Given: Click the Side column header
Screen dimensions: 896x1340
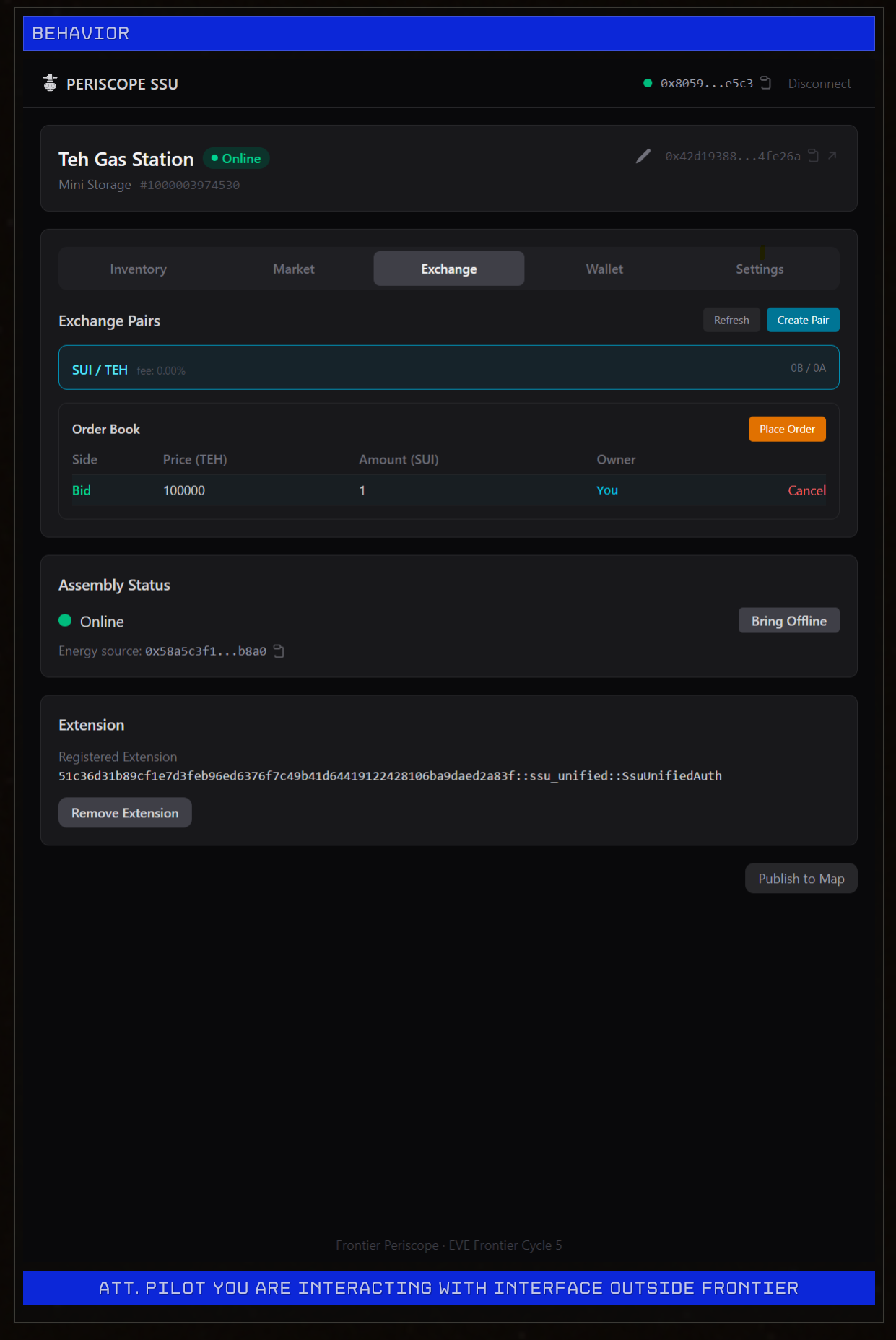Looking at the screenshot, I should coord(84,459).
